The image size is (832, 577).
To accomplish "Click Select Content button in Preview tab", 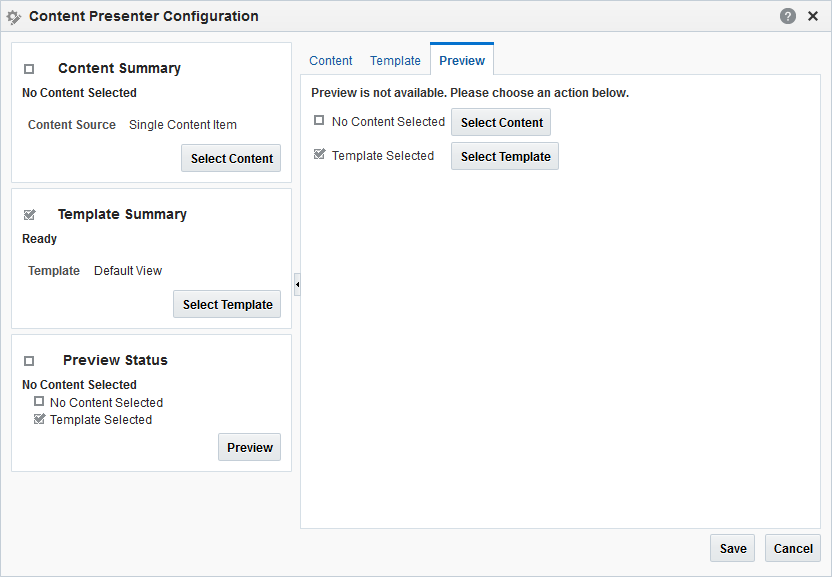I will coord(501,122).
